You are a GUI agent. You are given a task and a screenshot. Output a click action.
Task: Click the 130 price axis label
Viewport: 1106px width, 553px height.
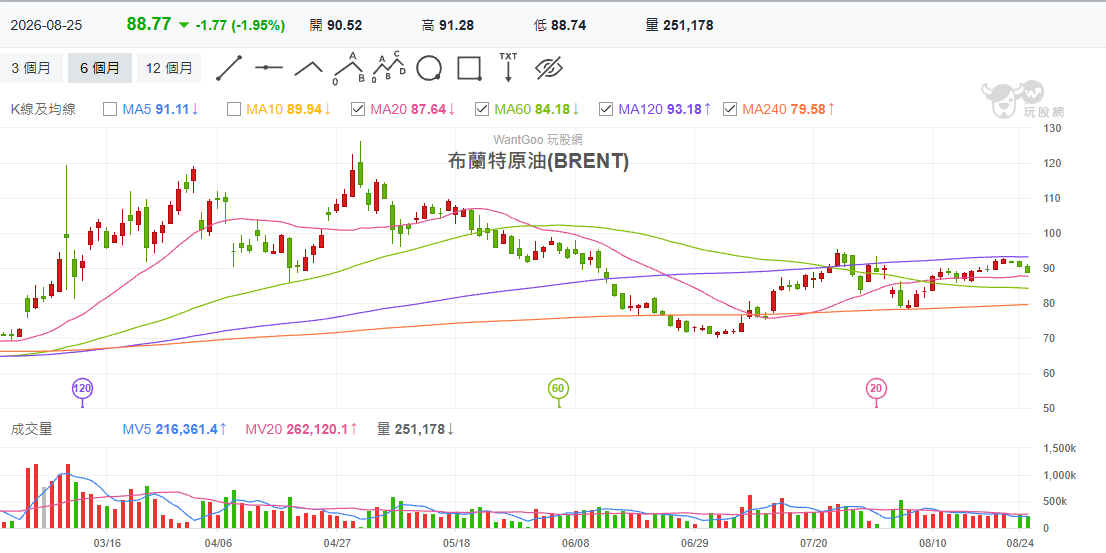pos(1052,128)
